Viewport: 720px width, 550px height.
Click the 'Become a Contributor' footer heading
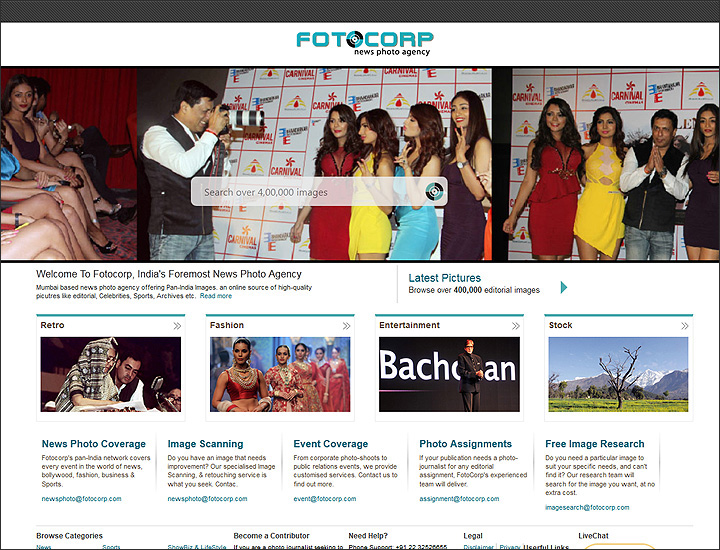pyautogui.click(x=271, y=536)
